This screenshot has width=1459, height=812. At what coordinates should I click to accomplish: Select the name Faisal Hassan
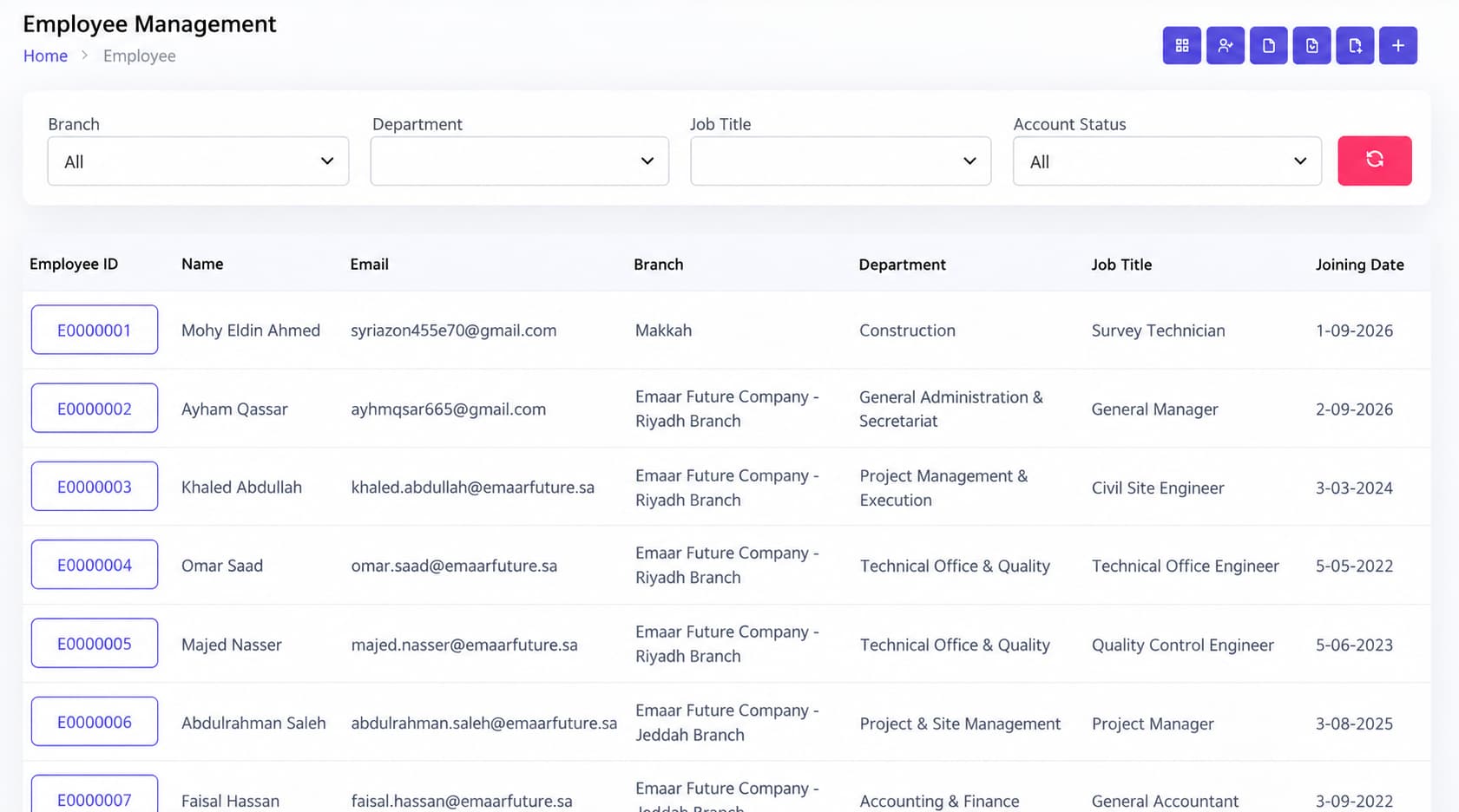point(230,801)
